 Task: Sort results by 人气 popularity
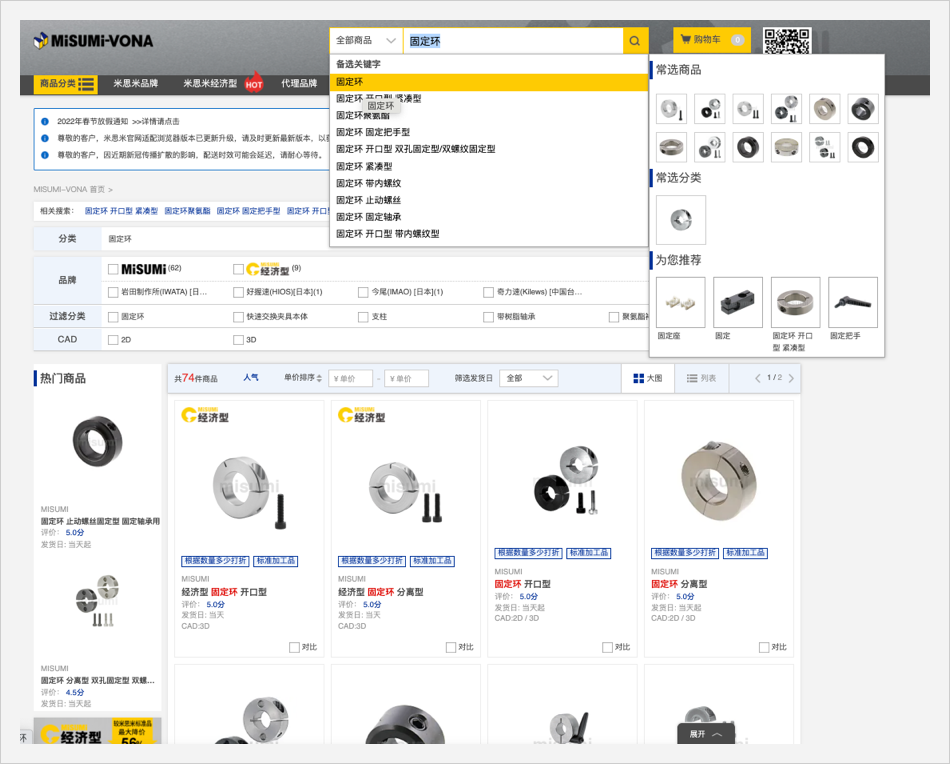coord(250,378)
